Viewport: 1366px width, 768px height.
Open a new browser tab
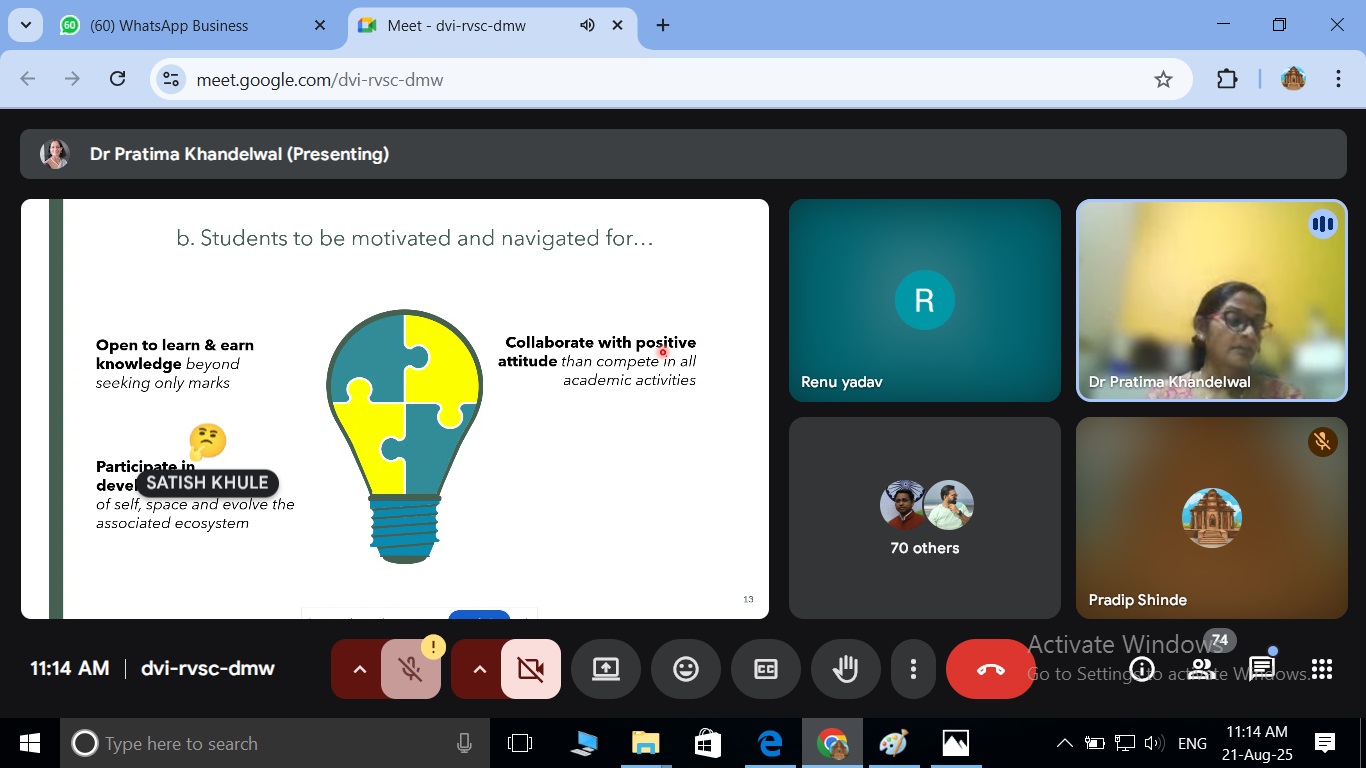coord(663,26)
